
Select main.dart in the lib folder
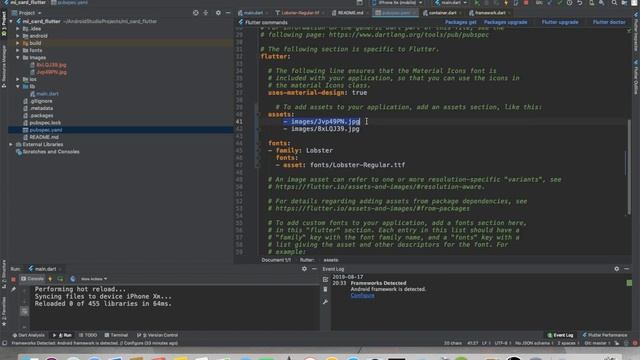tap(47, 94)
